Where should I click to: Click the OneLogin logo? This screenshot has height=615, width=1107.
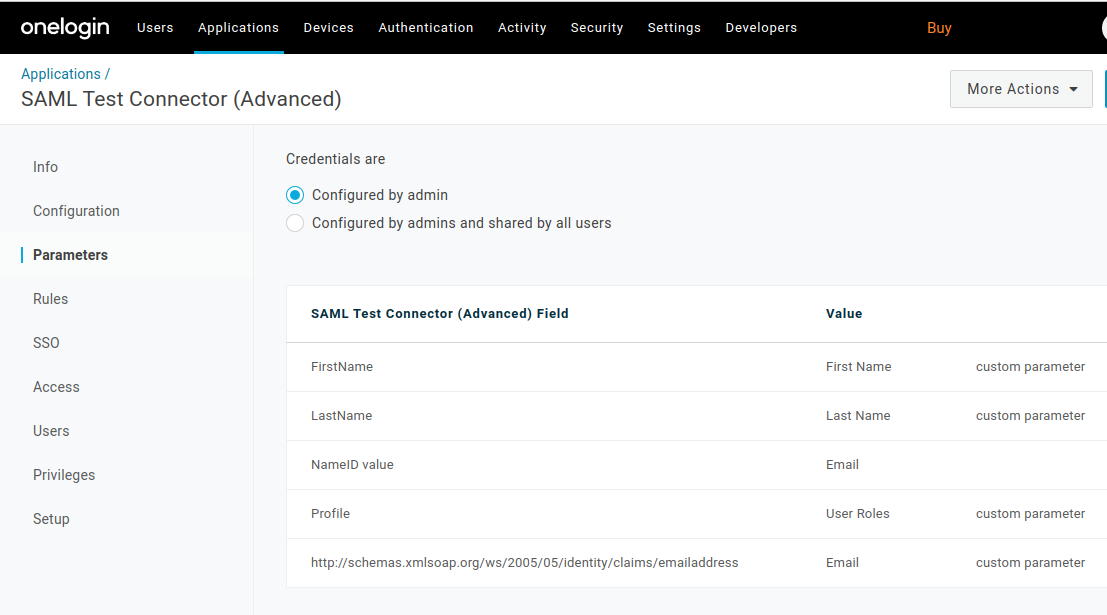(65, 28)
